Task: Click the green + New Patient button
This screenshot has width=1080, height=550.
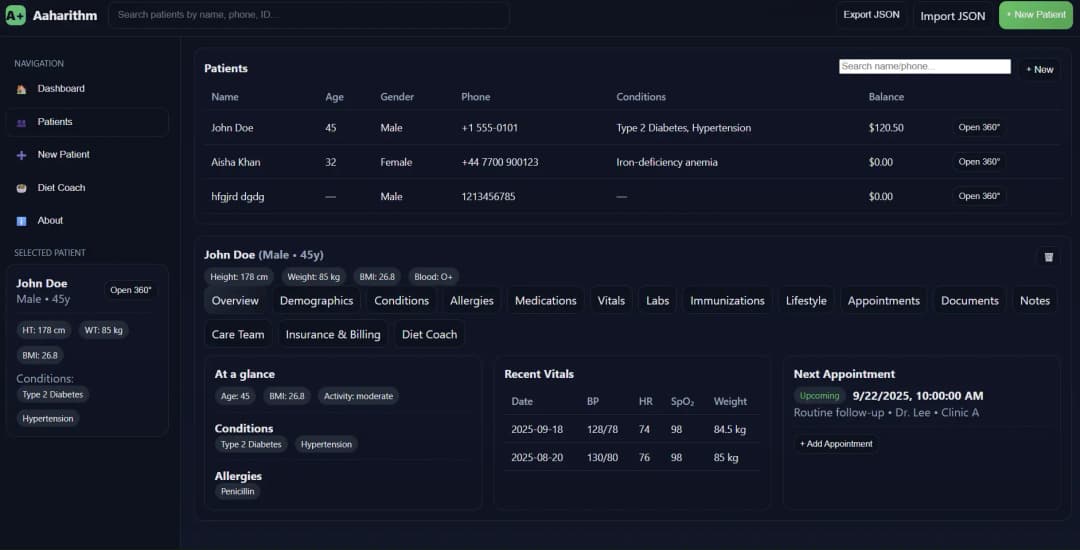Action: (1035, 15)
